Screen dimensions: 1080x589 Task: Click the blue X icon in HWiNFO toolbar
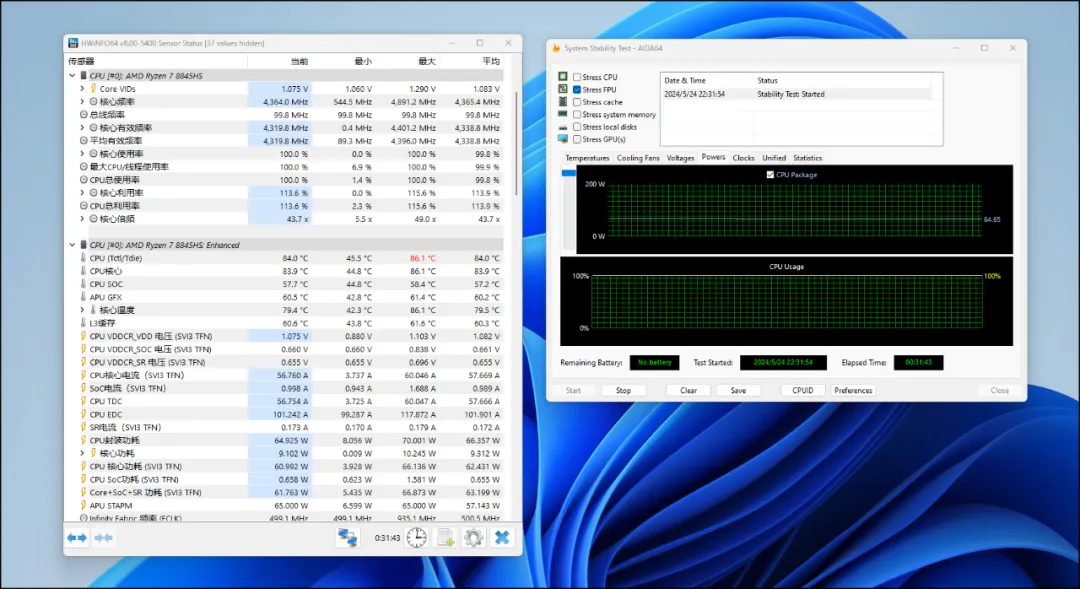point(502,537)
